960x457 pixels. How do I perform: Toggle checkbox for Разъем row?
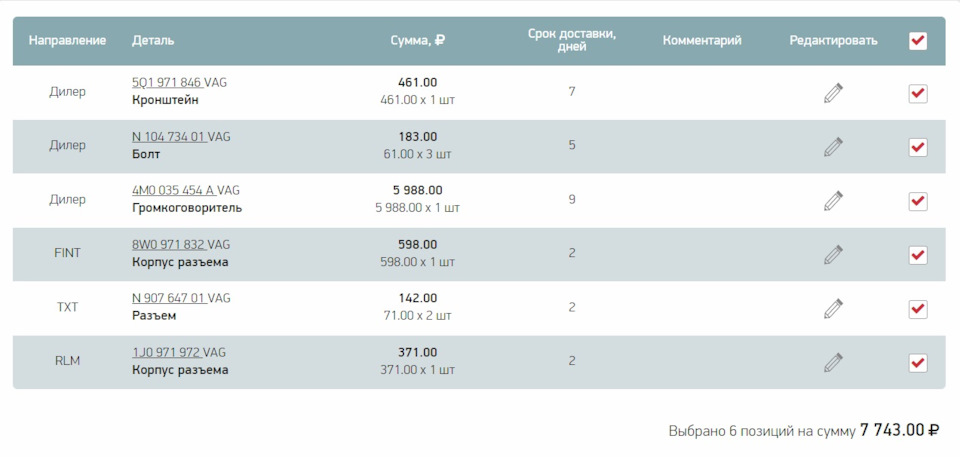pyautogui.click(x=918, y=309)
